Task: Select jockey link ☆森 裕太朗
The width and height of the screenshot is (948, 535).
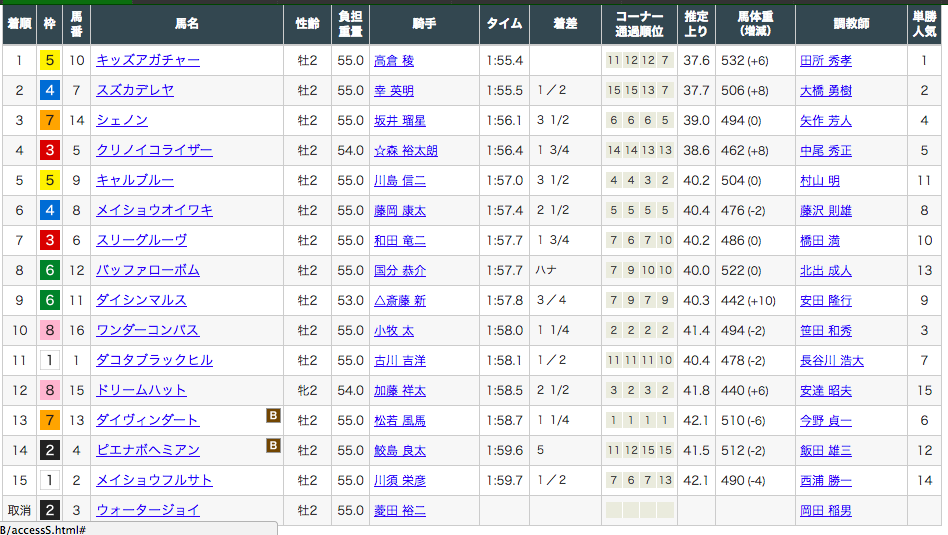Action: tap(406, 151)
